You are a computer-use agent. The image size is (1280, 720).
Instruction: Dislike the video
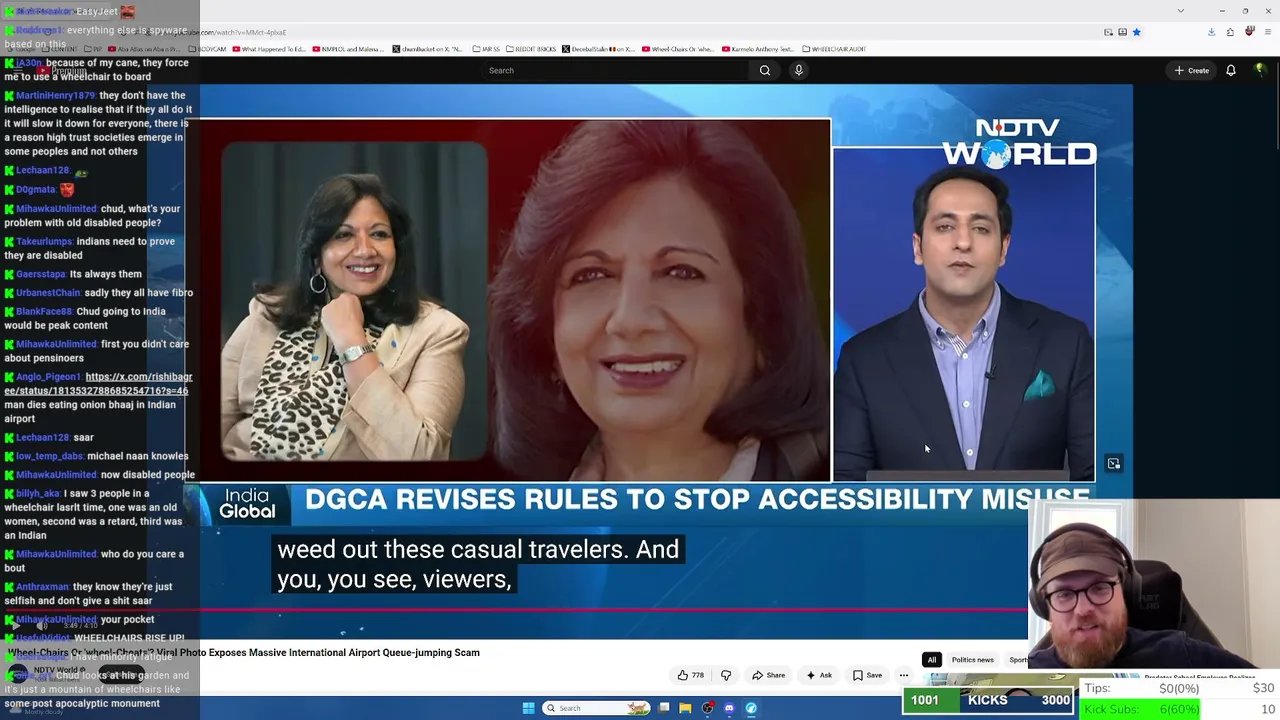(726, 675)
